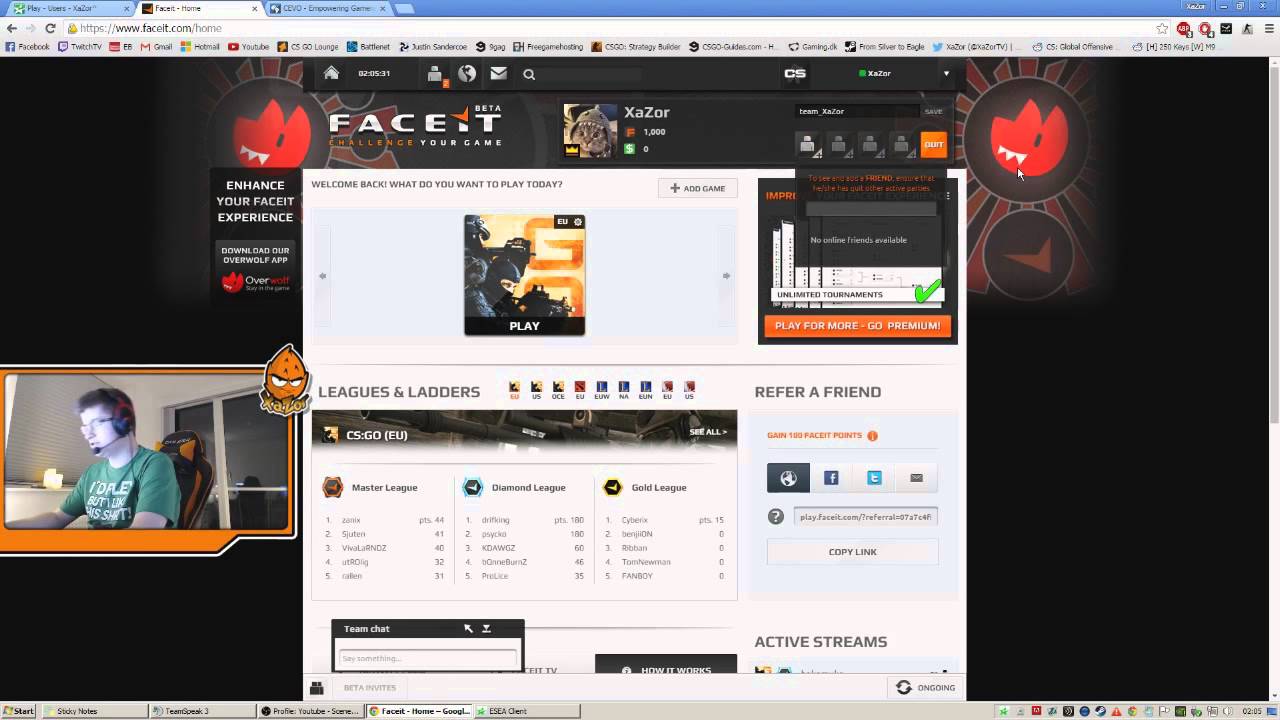Image resolution: width=1280 pixels, height=720 pixels.
Task: Select CS:GO US league icon
Action: tap(536, 389)
